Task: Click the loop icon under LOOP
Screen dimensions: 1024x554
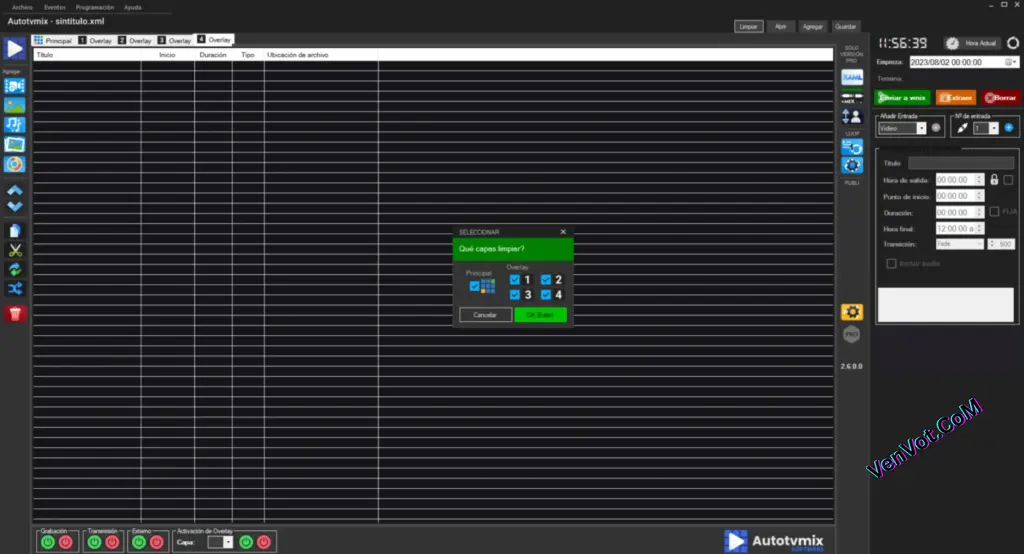Action: click(x=852, y=147)
